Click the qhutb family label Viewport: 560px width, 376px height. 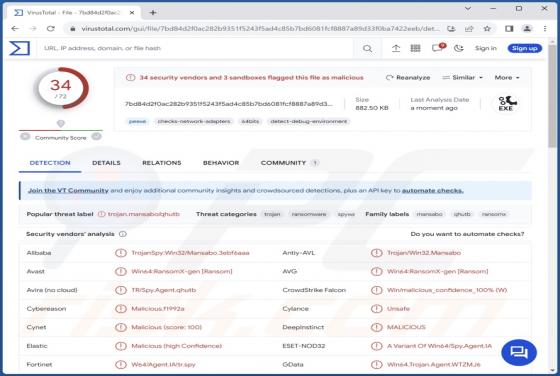462,214
